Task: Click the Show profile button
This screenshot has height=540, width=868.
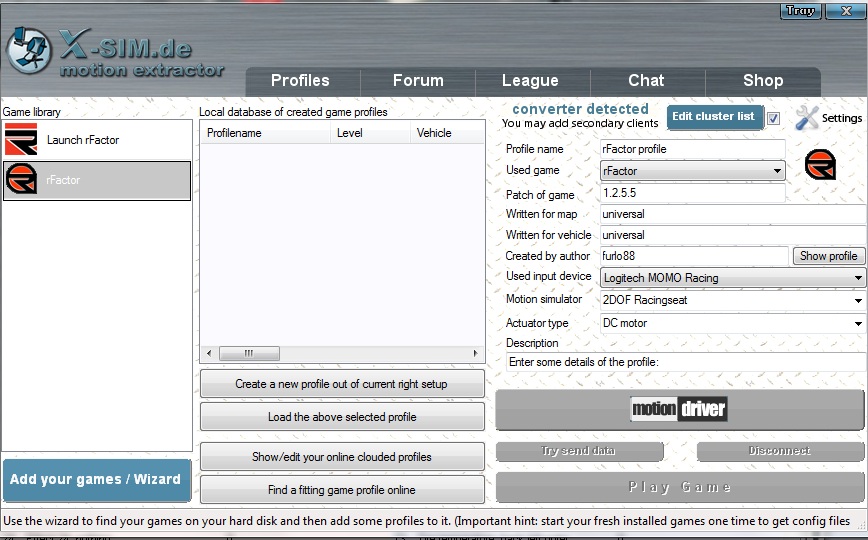Action: pyautogui.click(x=828, y=256)
